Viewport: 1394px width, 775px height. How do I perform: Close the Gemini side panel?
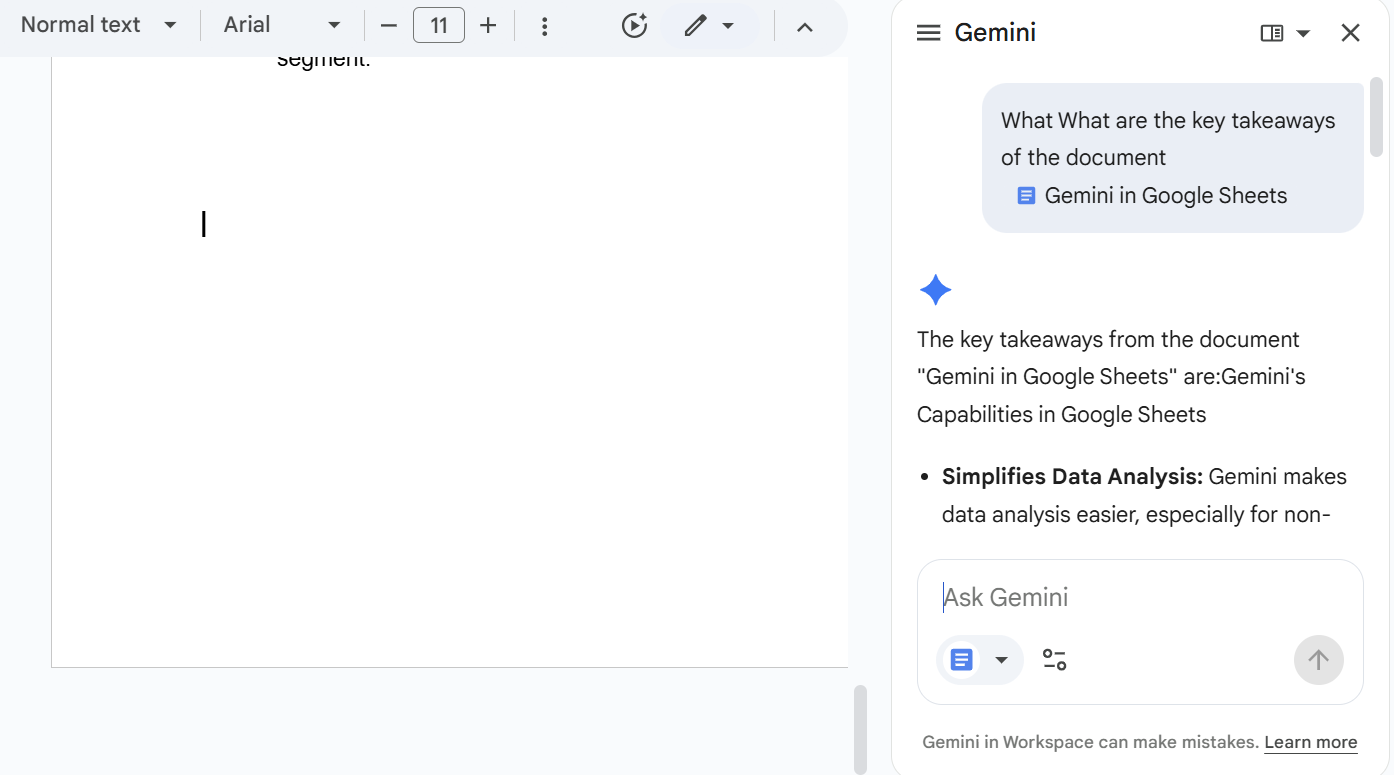(1350, 33)
